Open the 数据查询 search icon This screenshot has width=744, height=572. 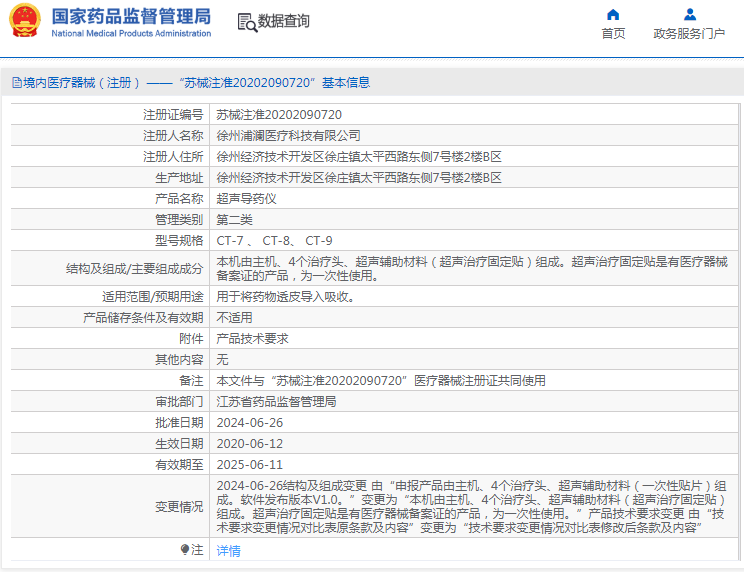[247, 22]
